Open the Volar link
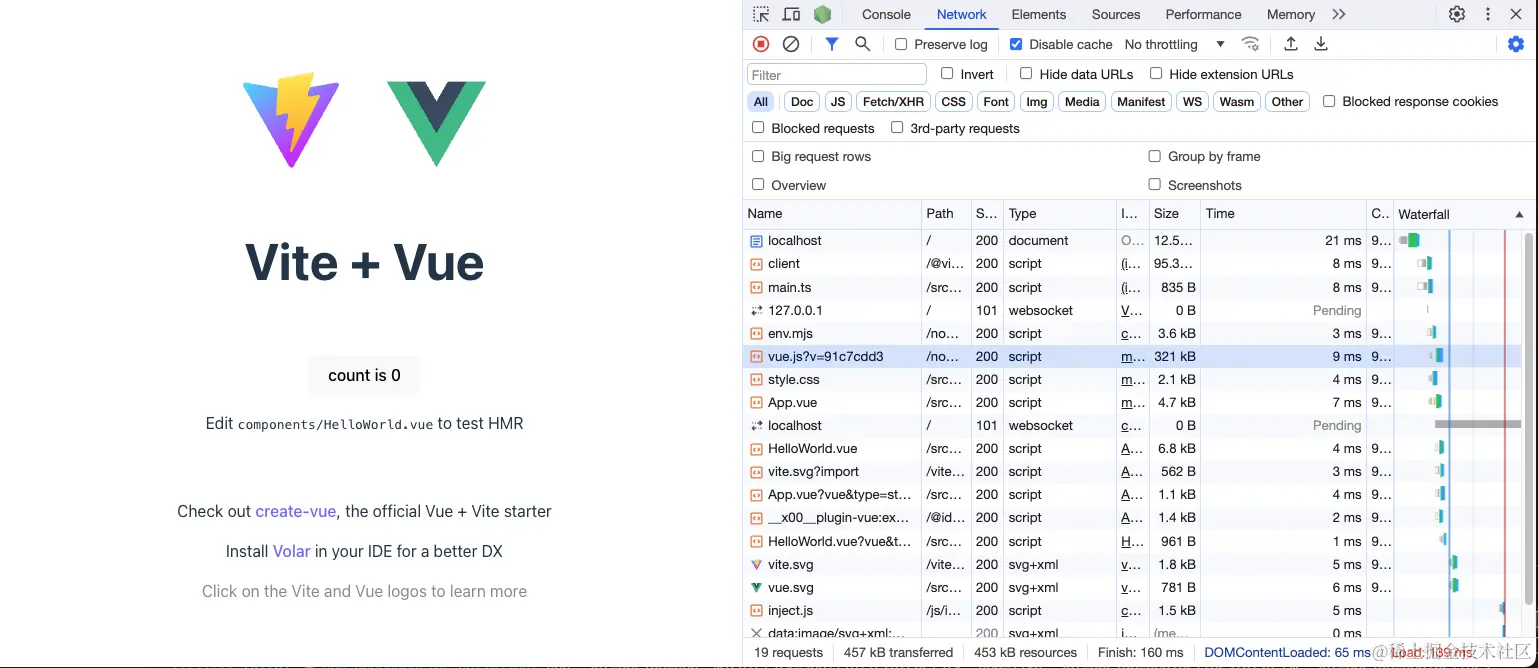This screenshot has width=1538, height=668. coord(291,551)
